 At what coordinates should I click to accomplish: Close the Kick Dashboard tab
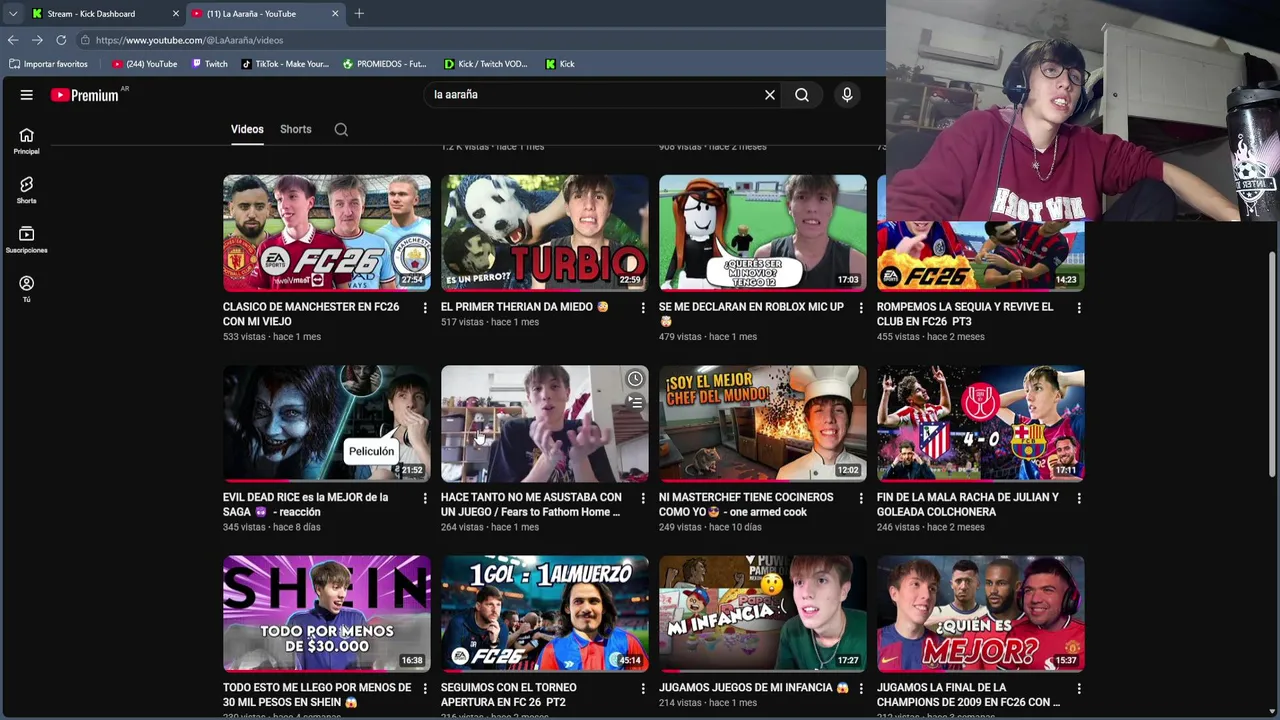(176, 13)
